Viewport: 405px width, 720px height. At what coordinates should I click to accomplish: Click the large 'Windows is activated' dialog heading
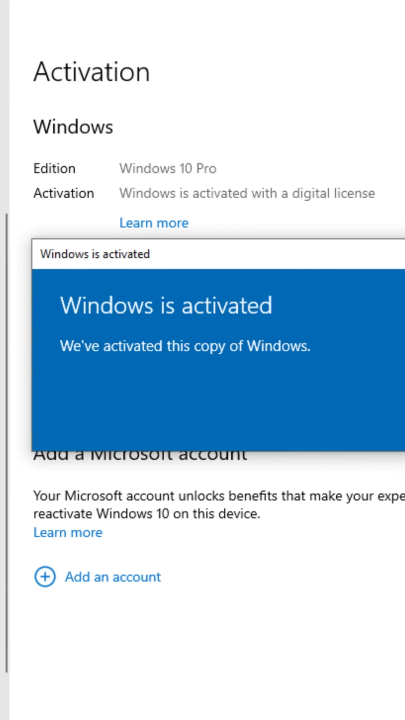[166, 305]
